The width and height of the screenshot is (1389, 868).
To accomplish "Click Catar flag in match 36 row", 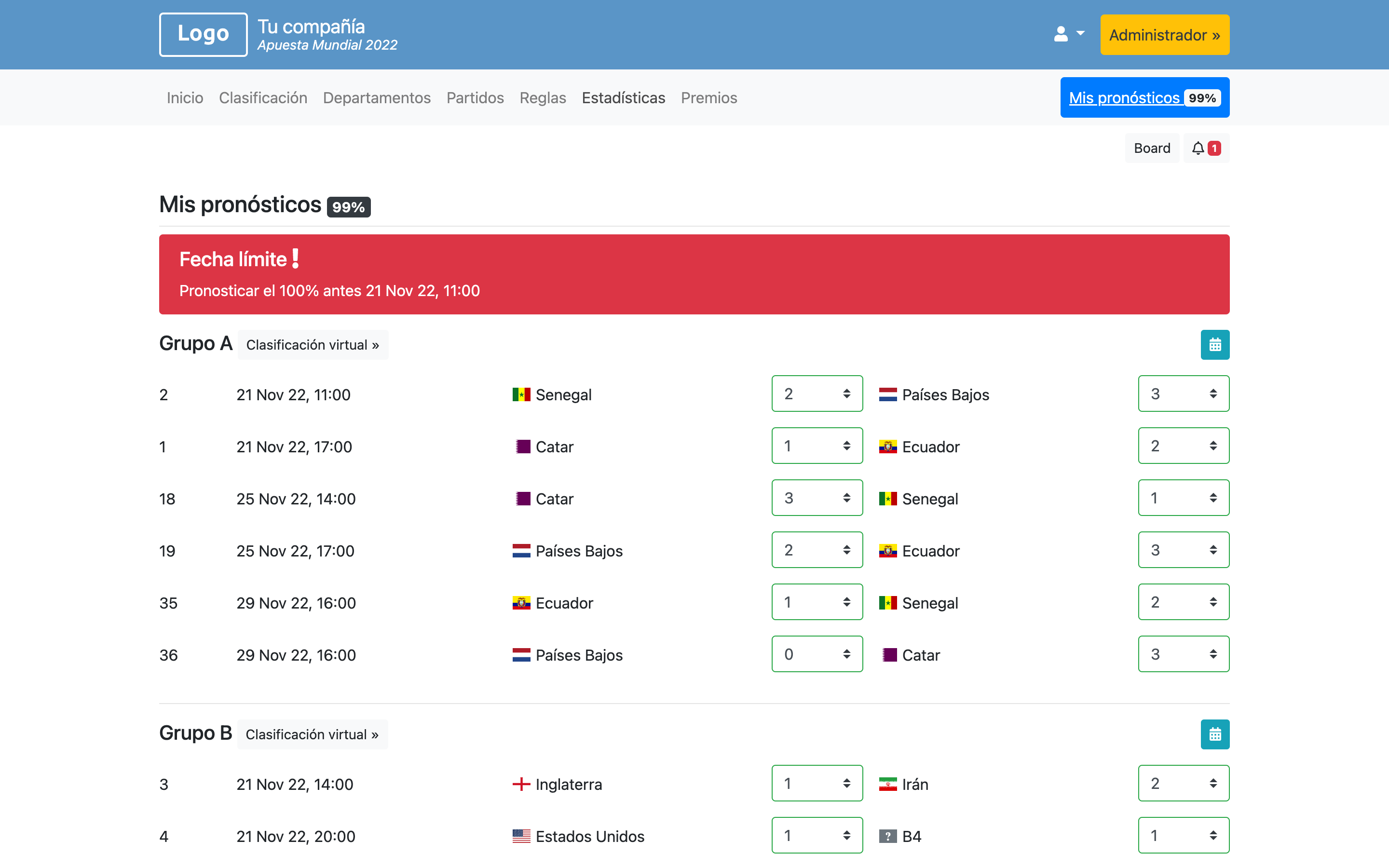I will 887,655.
